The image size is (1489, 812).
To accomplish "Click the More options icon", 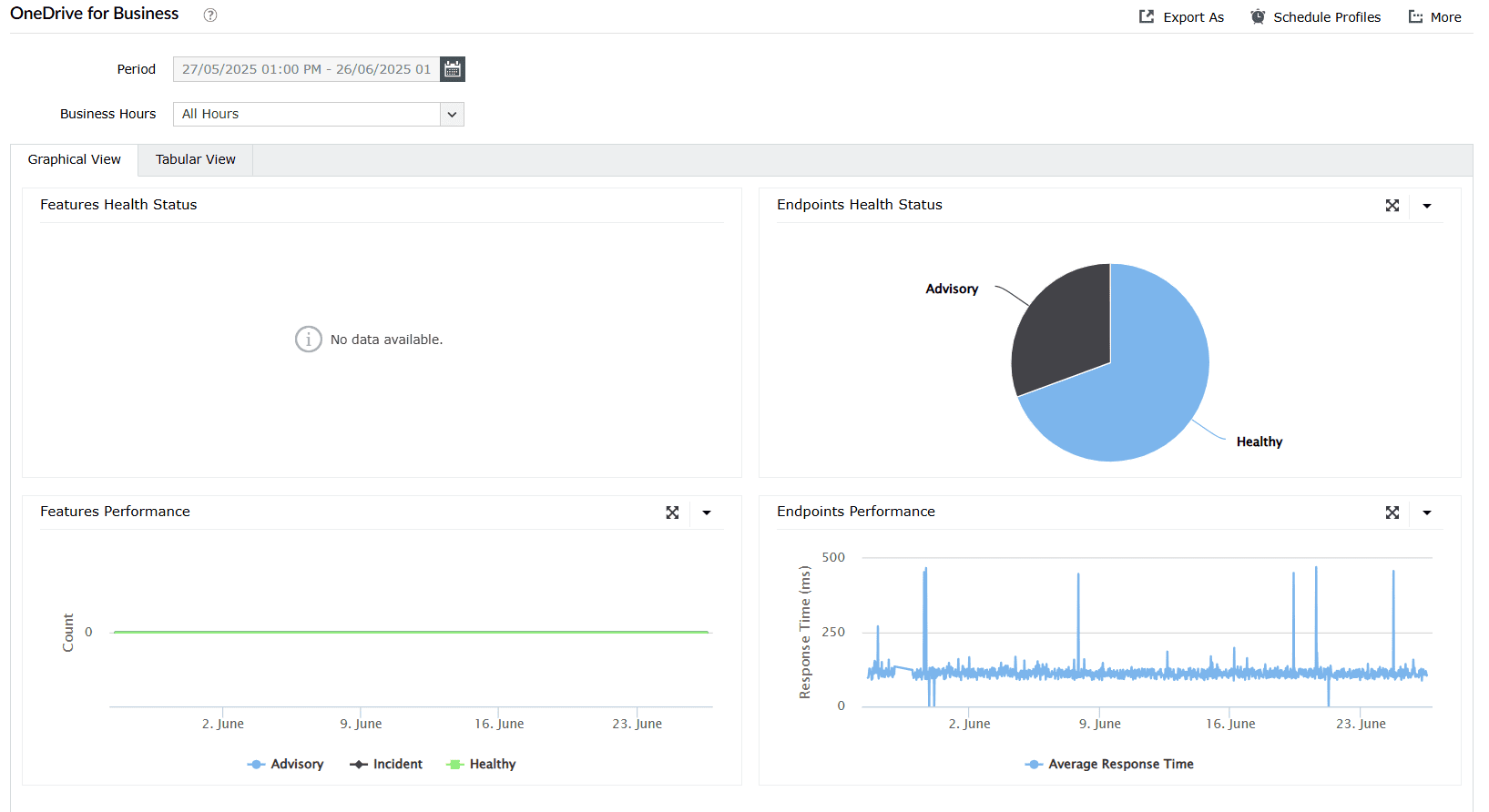I will 1415,16.
